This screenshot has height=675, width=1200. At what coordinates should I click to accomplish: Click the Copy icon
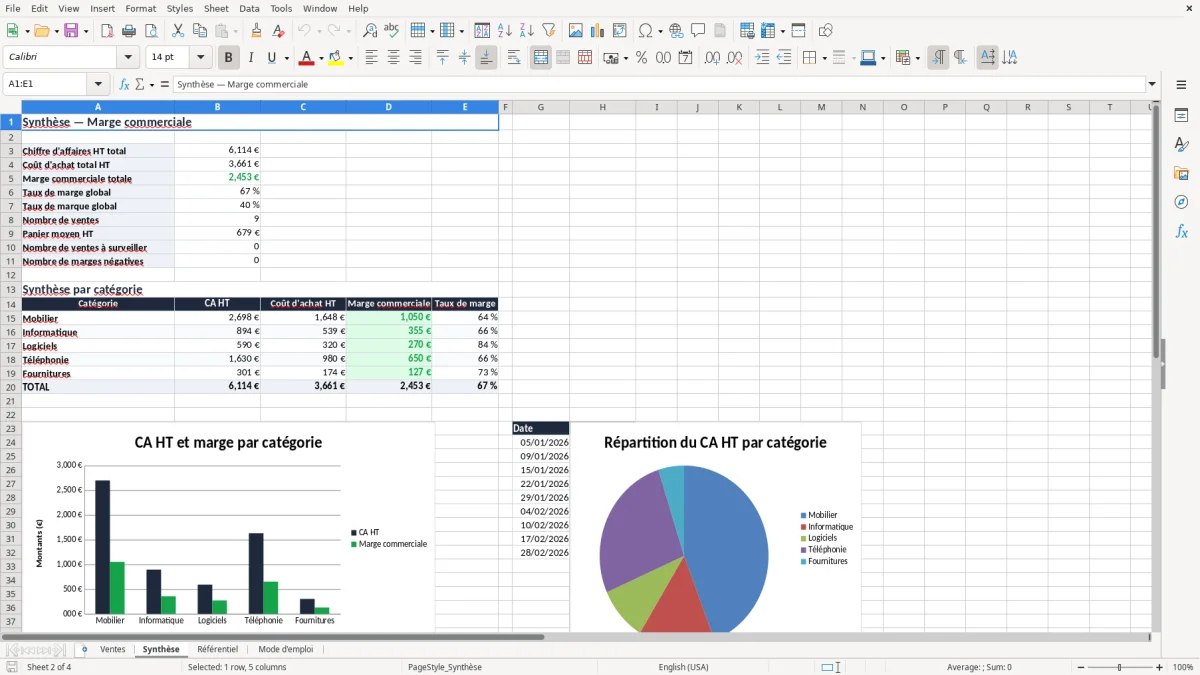[x=198, y=31]
